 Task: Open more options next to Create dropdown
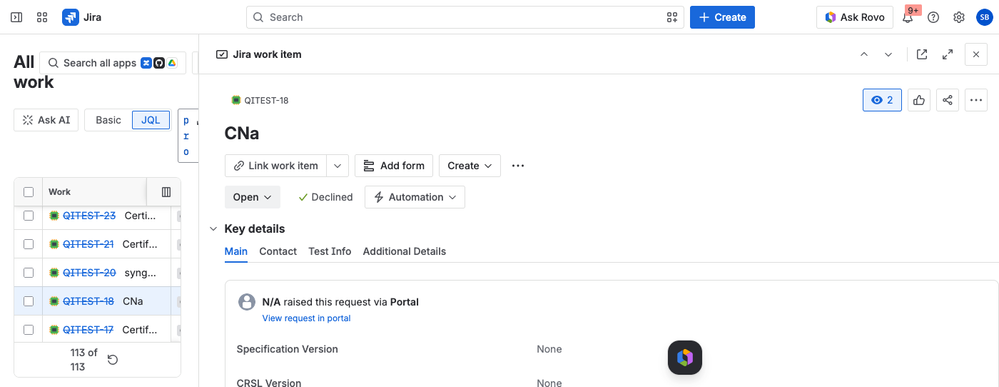[x=518, y=166]
